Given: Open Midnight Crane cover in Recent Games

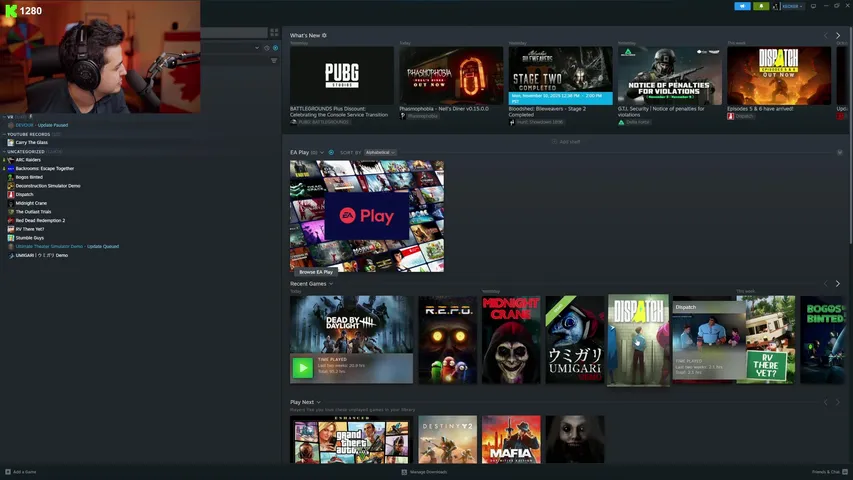Looking at the screenshot, I should pyautogui.click(x=511, y=340).
